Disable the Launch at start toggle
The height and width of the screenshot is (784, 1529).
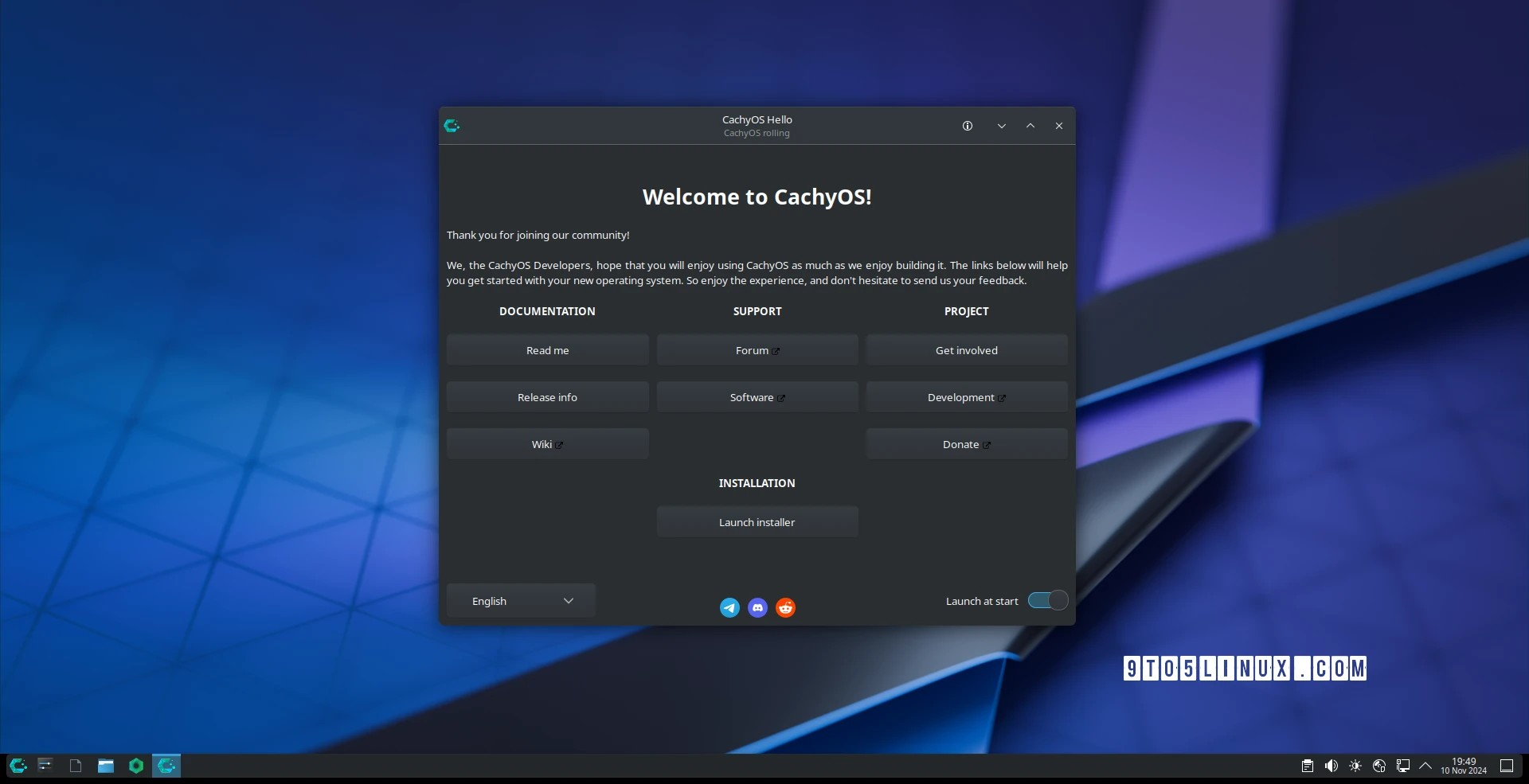pos(1046,600)
